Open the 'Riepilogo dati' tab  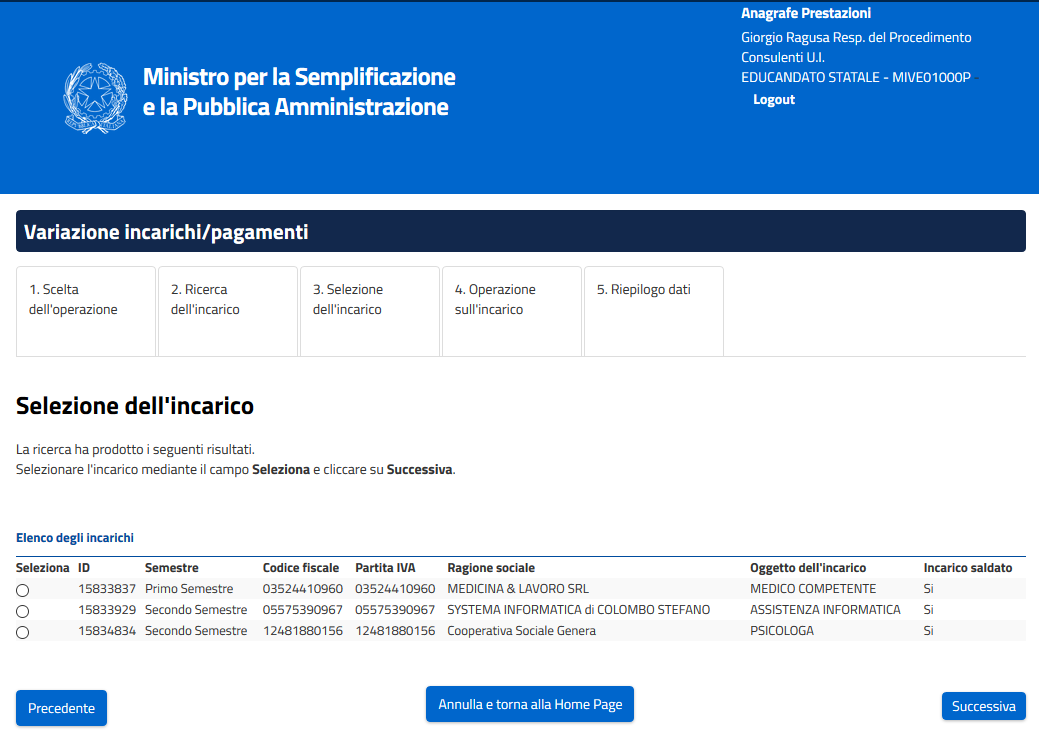pyautogui.click(x=653, y=310)
